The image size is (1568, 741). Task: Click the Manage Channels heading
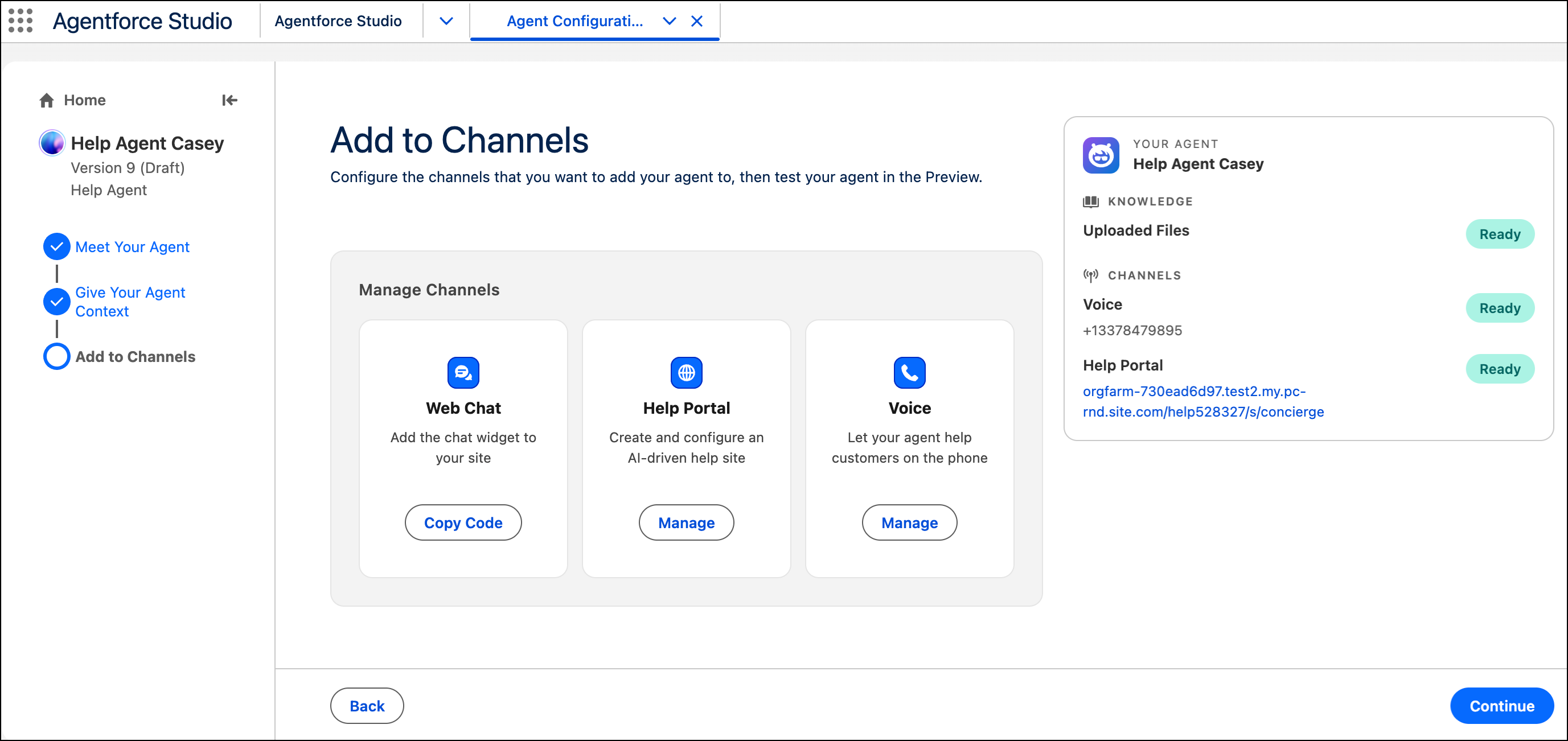pyautogui.click(x=429, y=290)
